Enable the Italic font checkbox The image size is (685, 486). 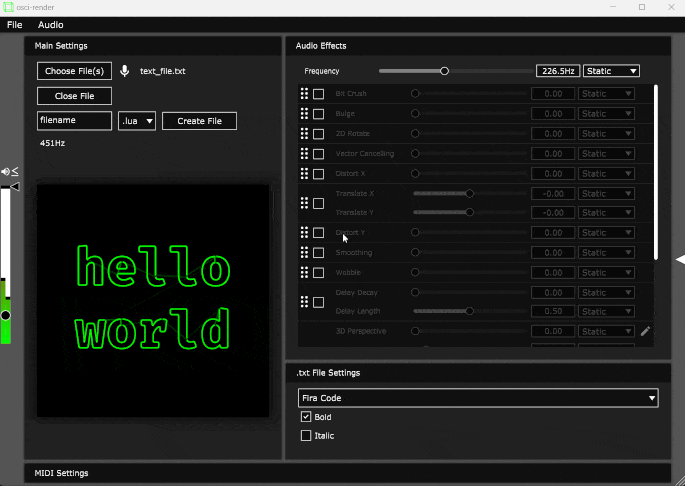click(x=307, y=436)
